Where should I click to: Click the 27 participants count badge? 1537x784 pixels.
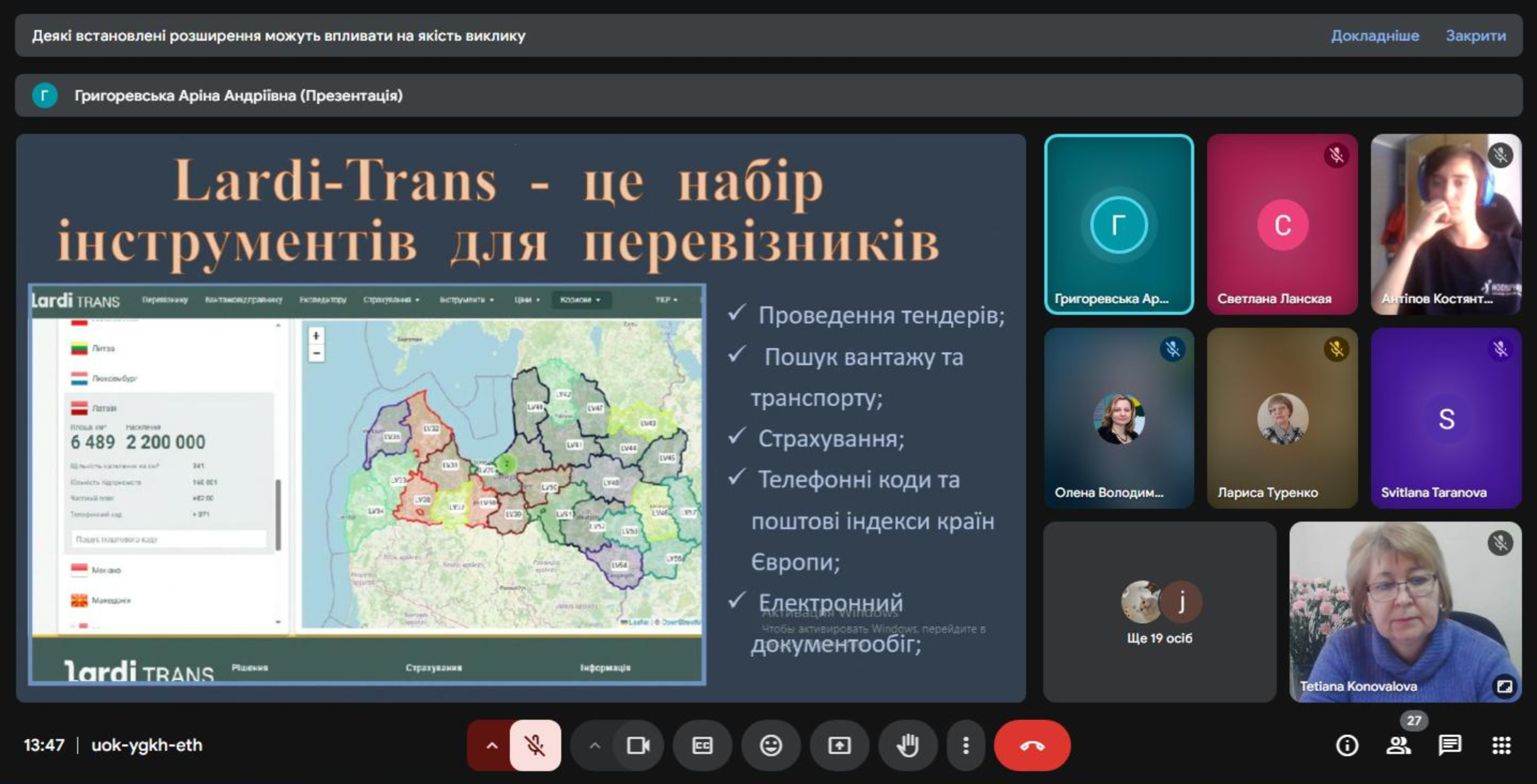(x=1413, y=720)
